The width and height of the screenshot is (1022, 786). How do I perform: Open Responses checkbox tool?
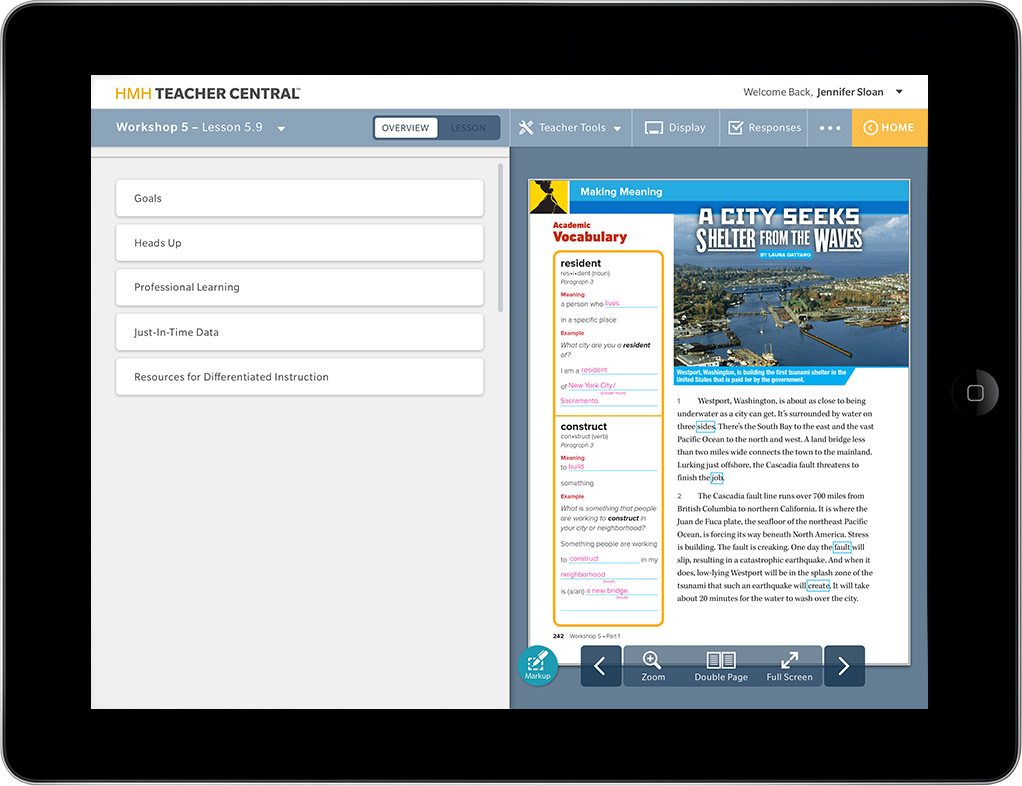[x=764, y=128]
